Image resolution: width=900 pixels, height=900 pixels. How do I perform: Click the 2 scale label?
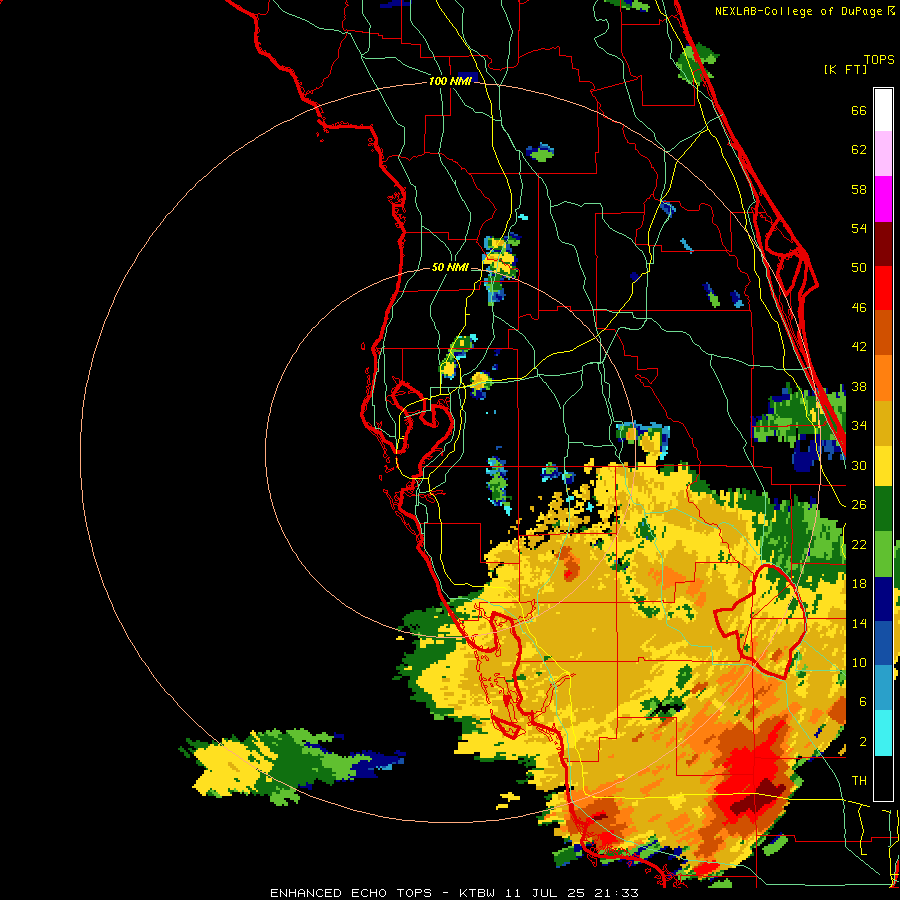[x=863, y=742]
